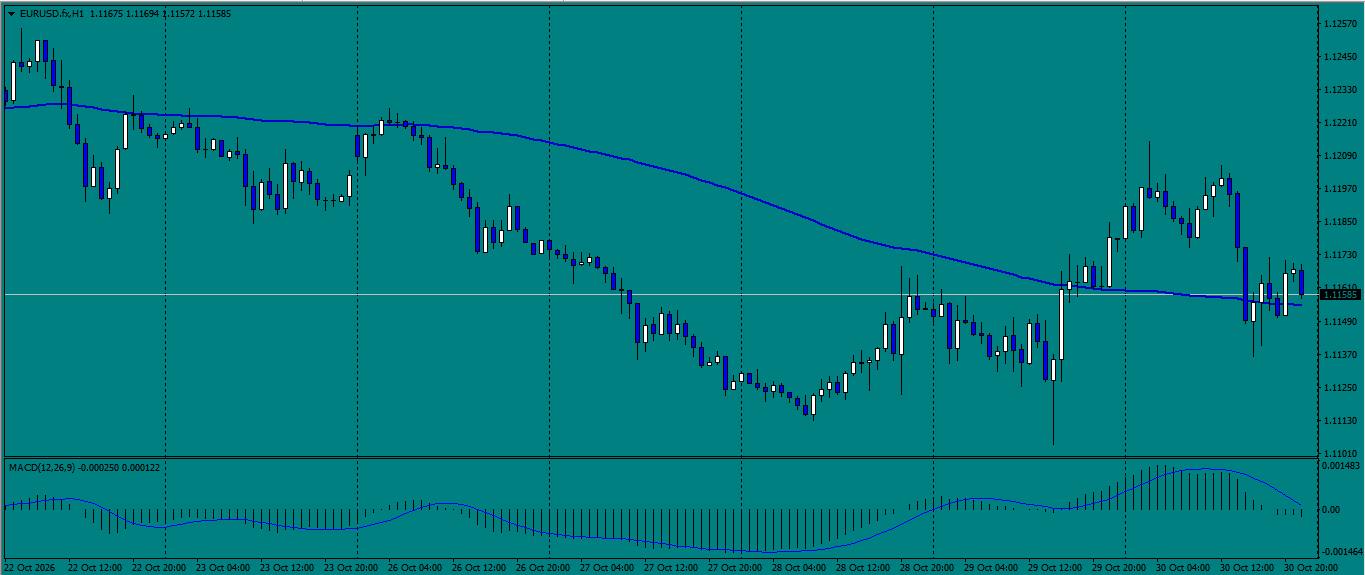Click the 28 Oct 20:00 time label
This screenshot has width=1365, height=575.
927,567
